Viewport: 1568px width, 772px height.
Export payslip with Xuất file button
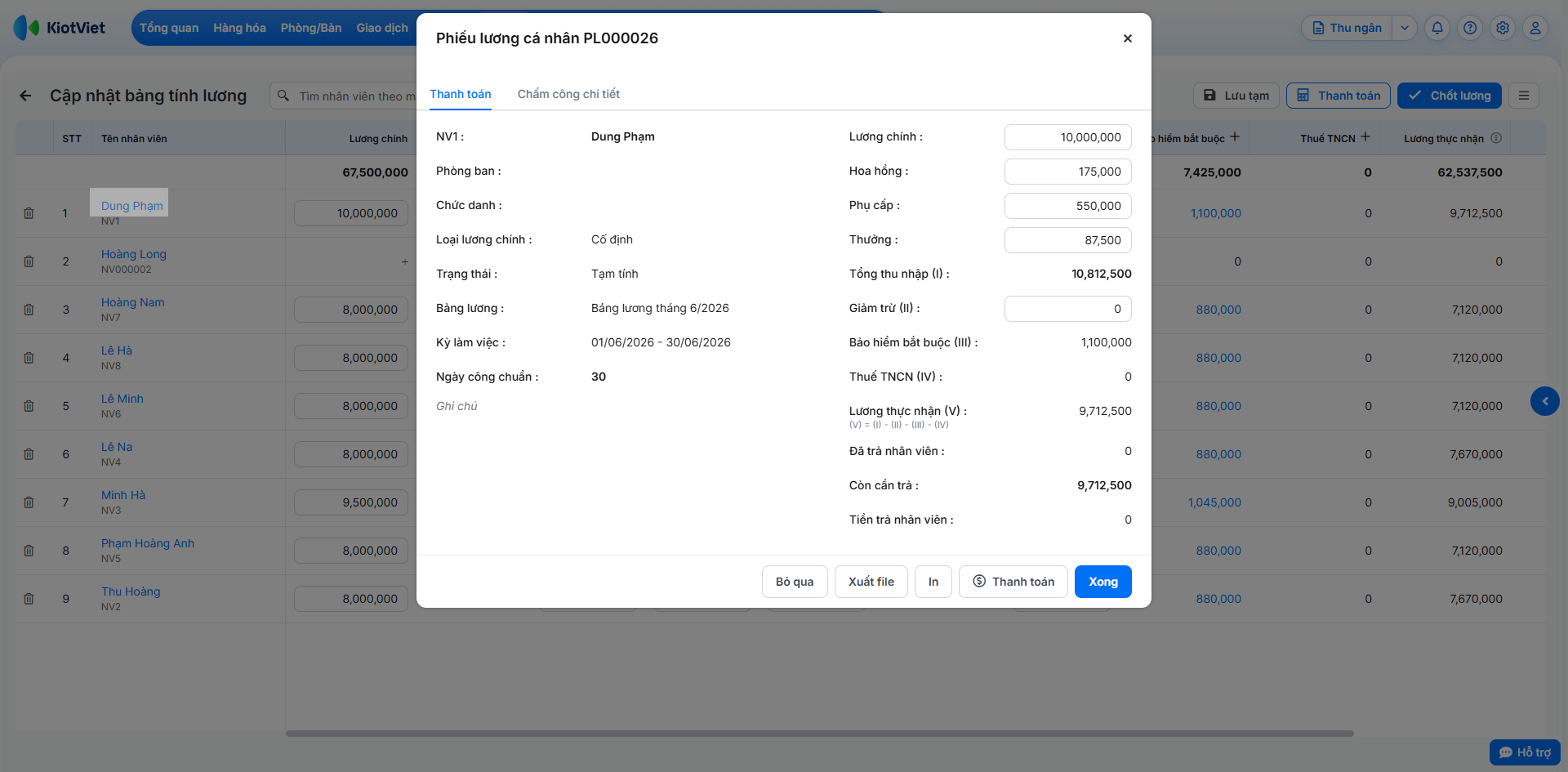[871, 582]
